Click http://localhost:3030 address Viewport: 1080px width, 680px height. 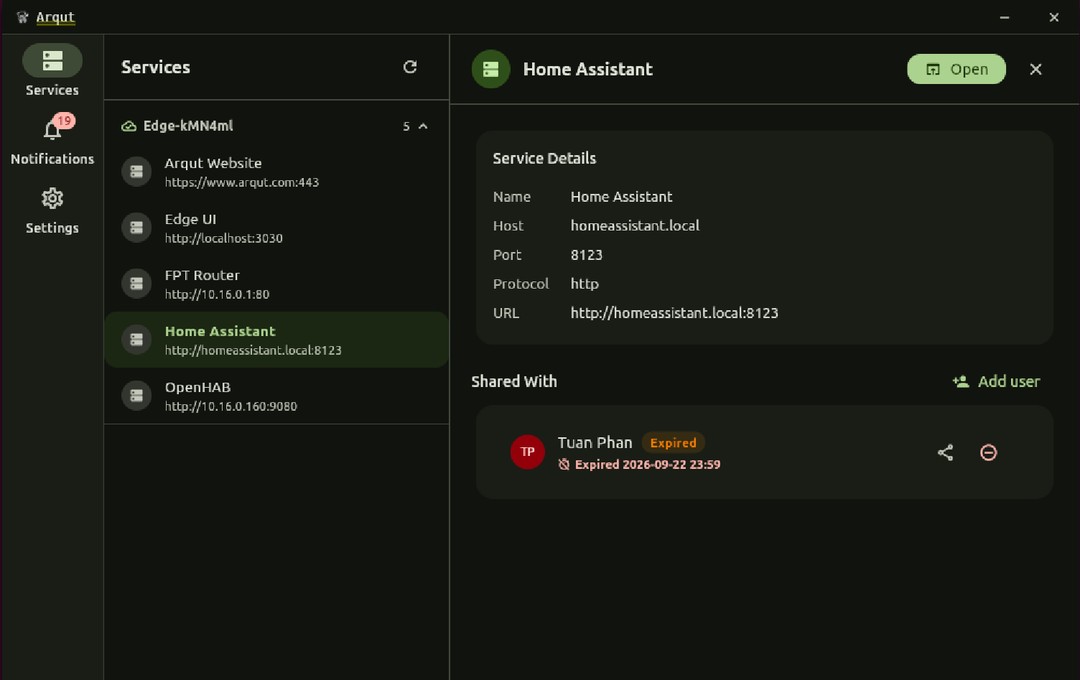tap(224, 238)
